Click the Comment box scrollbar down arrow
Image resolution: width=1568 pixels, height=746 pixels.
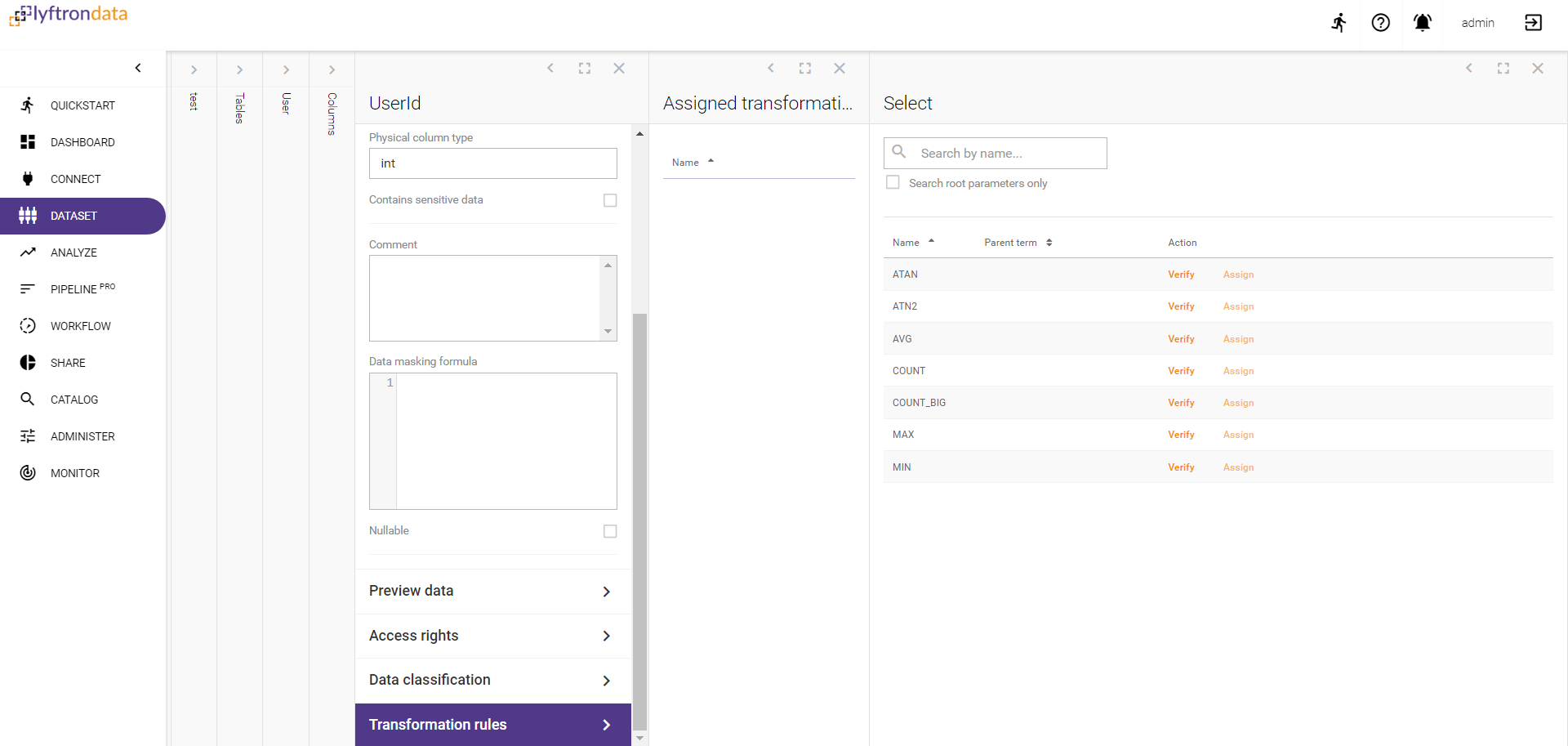point(608,331)
